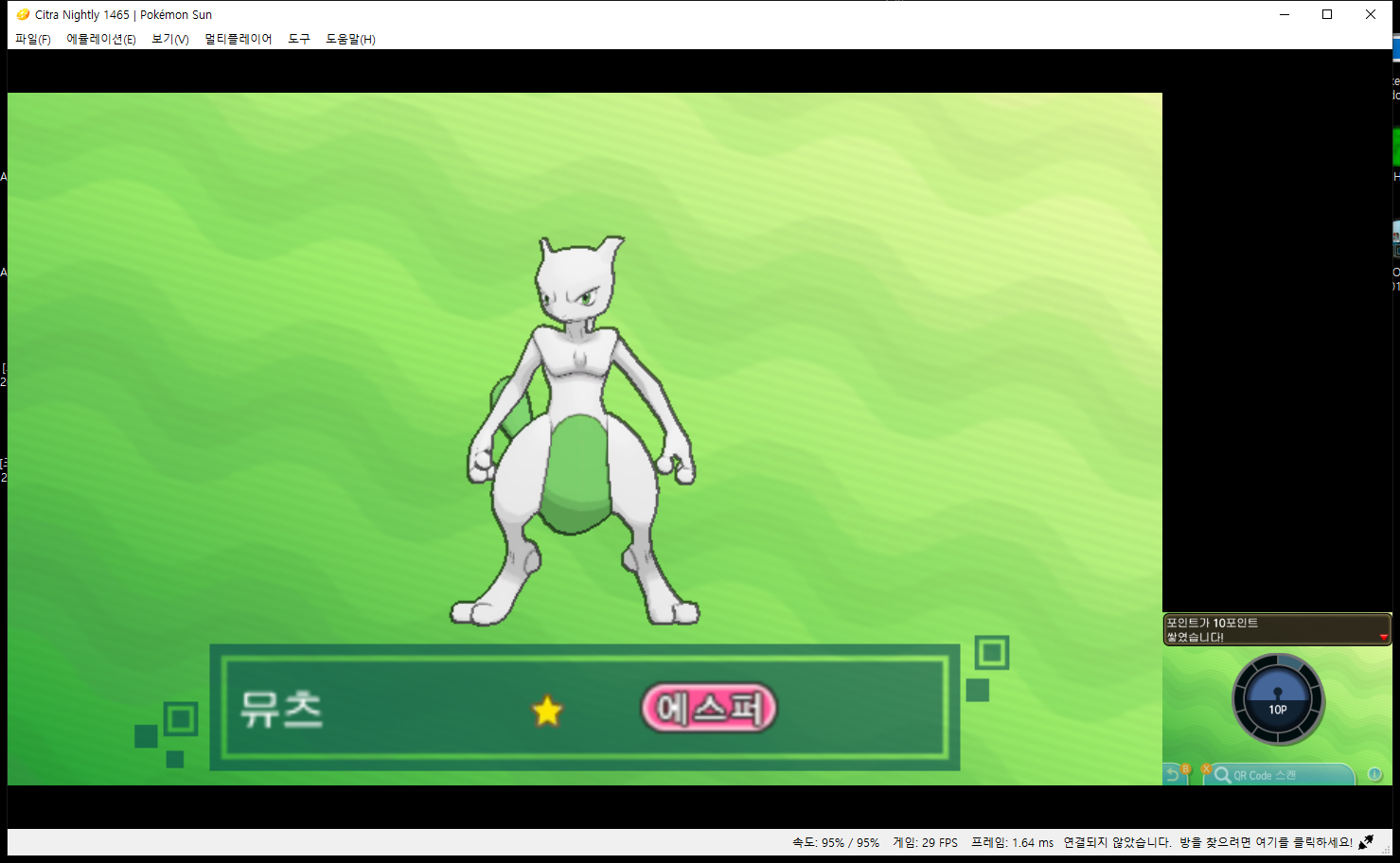
Task: Tap the back arrow B button
Action: (x=1175, y=773)
